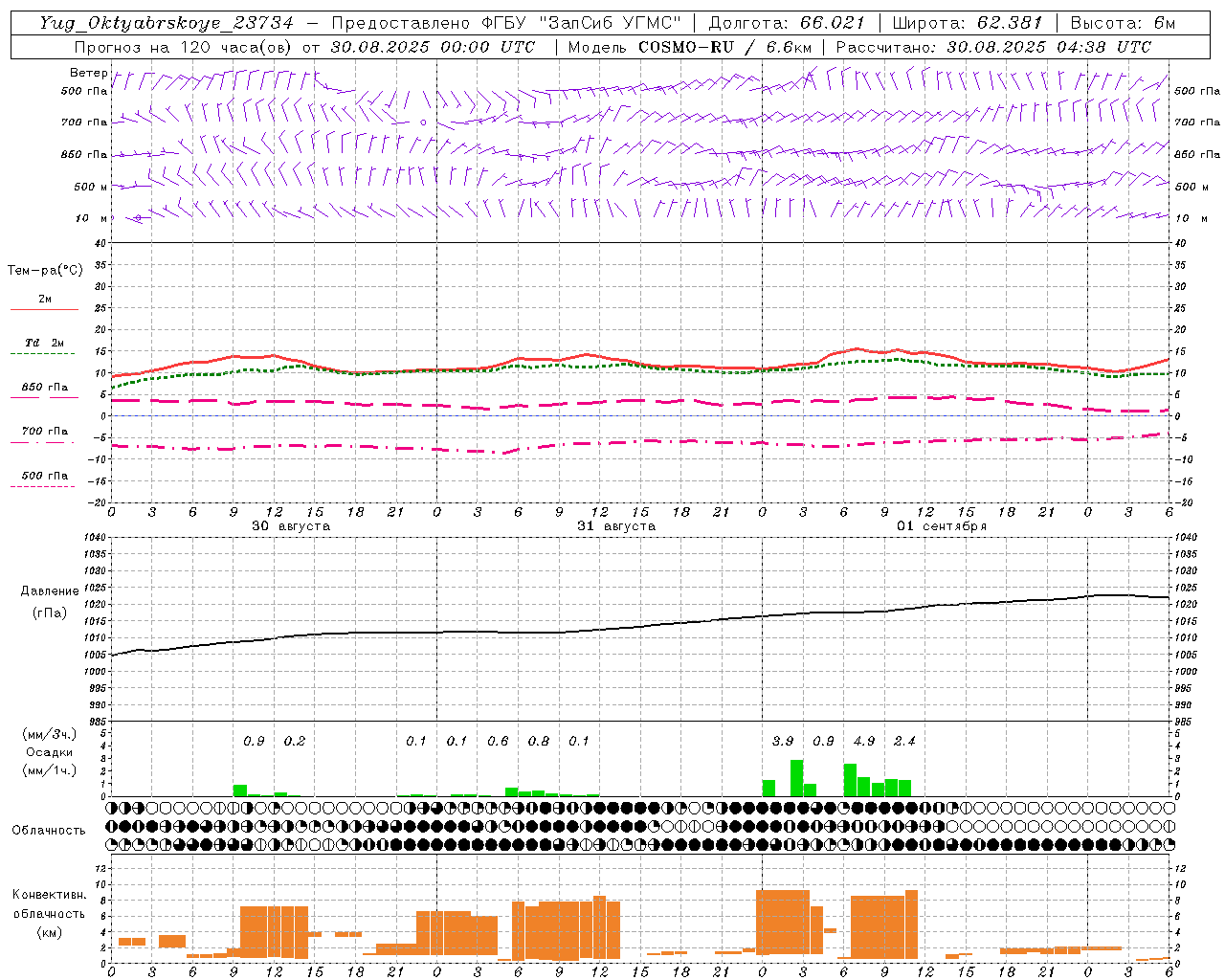This screenshot has height=980, width=1225.
Task: Click the forecast line Прогноз на 120 часа(ов)
Action: 182,47
